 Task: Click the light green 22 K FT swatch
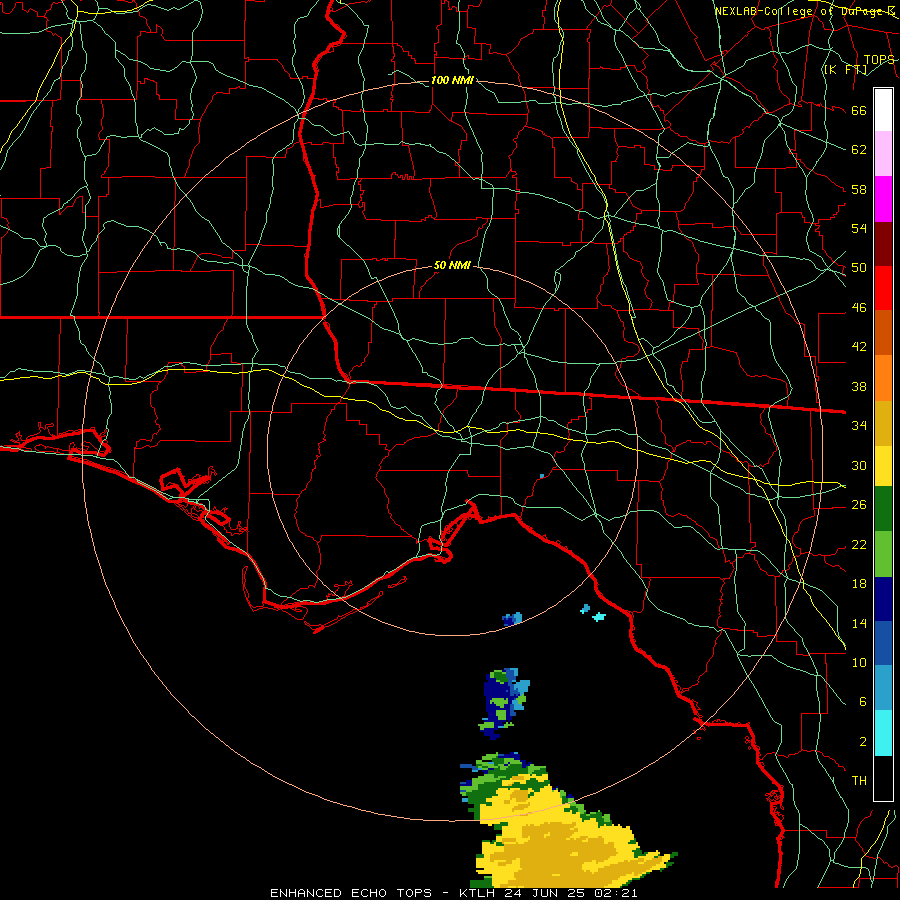pos(883,554)
